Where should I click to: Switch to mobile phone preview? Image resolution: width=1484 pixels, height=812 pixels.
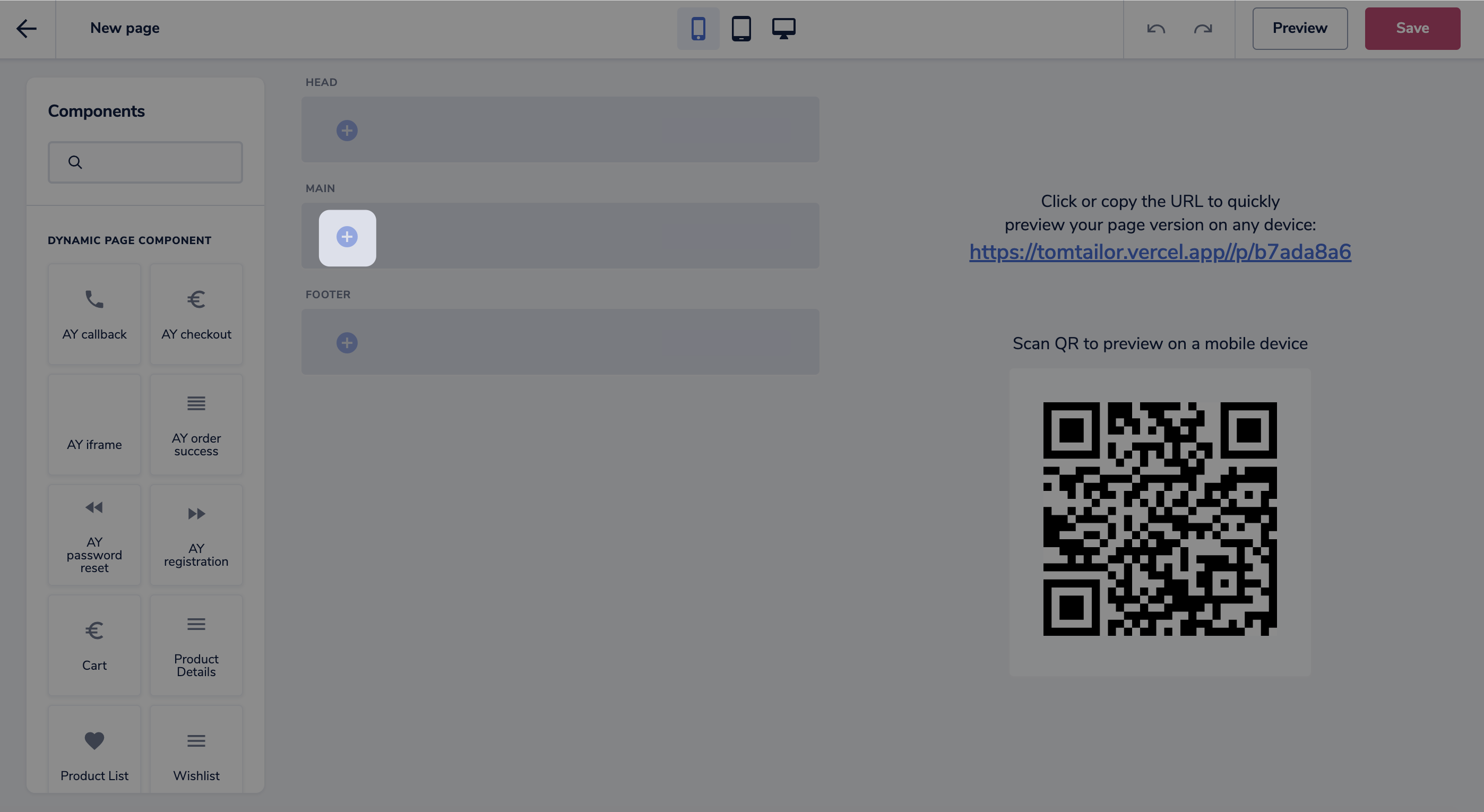point(697,28)
